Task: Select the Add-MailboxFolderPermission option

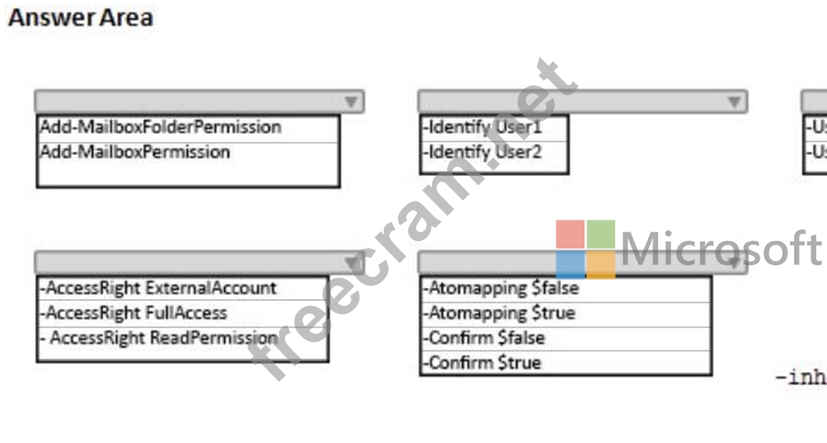Action: [160, 128]
